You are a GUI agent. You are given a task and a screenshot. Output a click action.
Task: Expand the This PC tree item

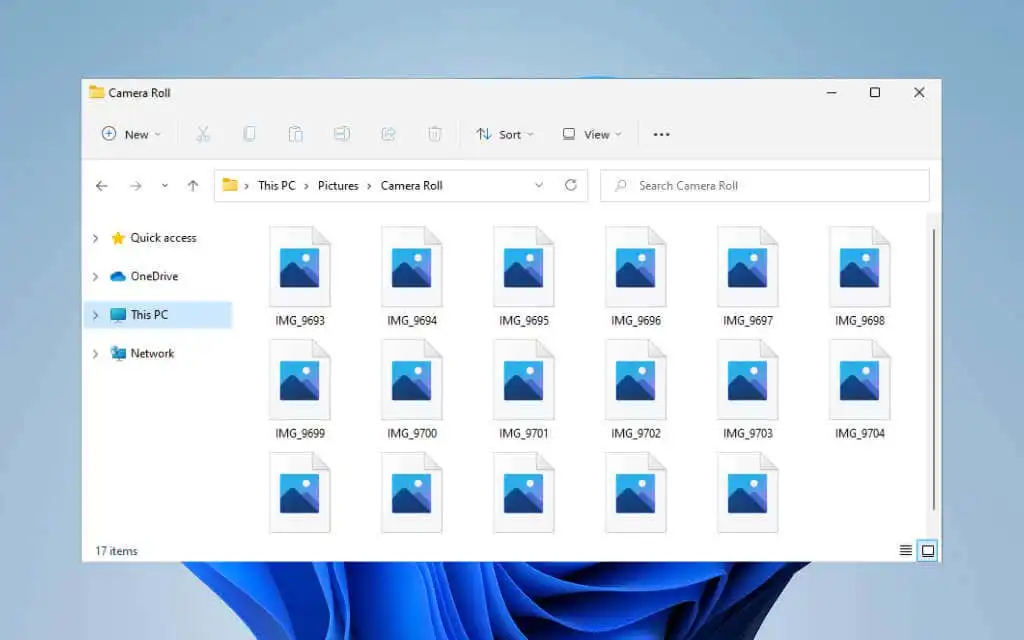[x=95, y=314]
